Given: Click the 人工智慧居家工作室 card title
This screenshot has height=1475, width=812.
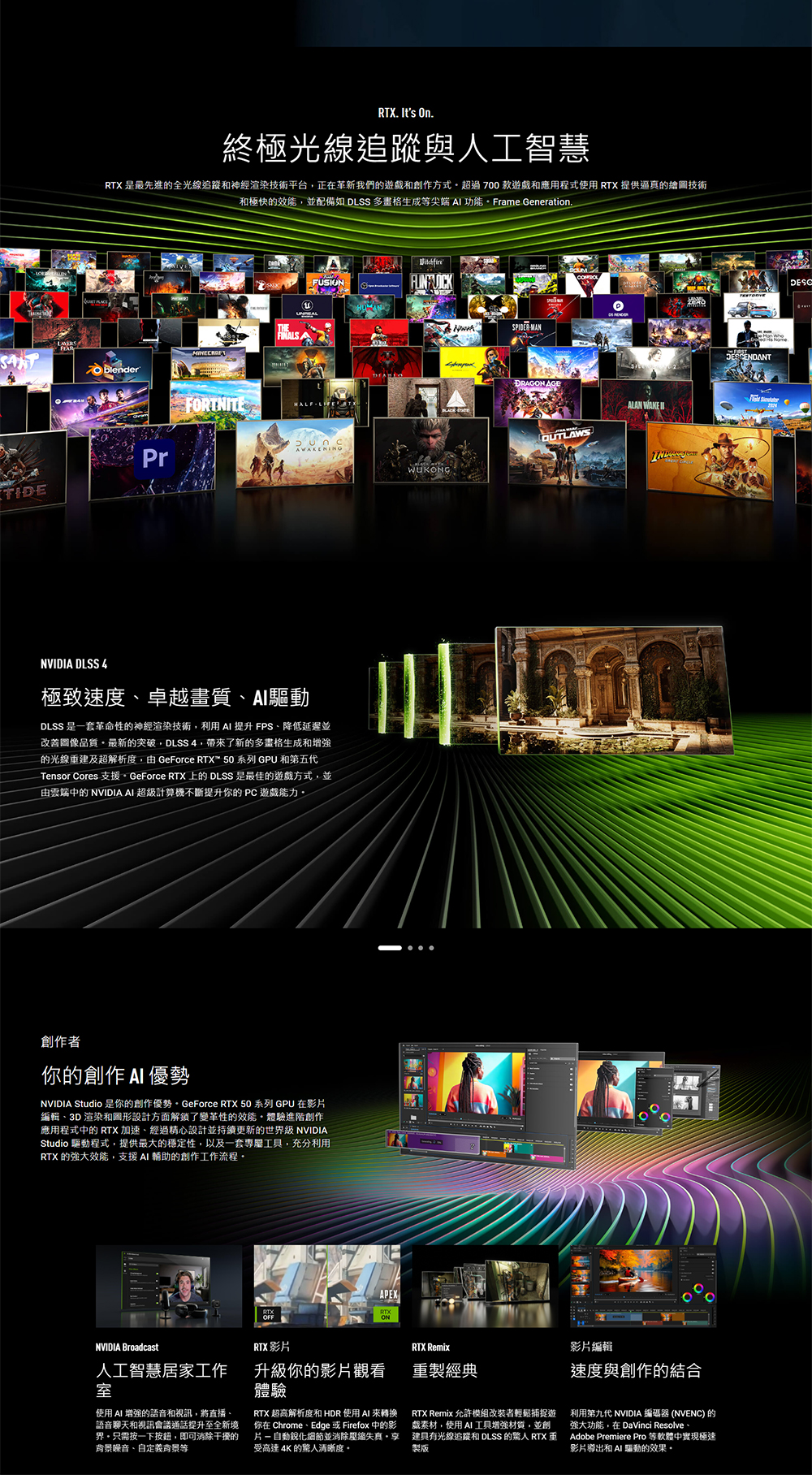Looking at the screenshot, I should click(x=162, y=1380).
